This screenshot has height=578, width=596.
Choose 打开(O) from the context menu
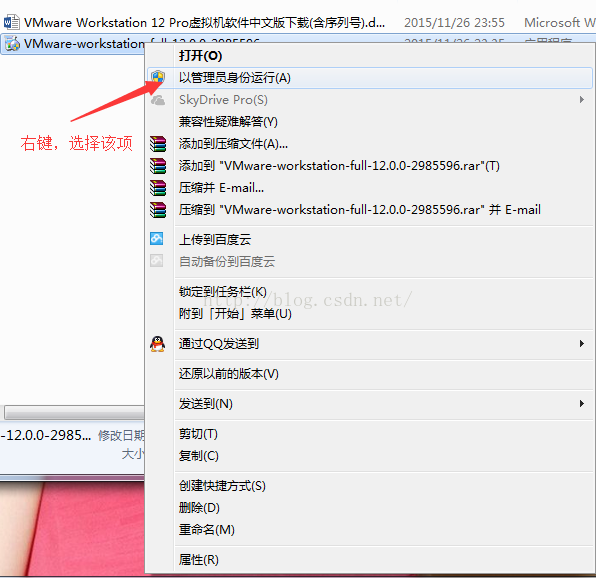pos(369,56)
